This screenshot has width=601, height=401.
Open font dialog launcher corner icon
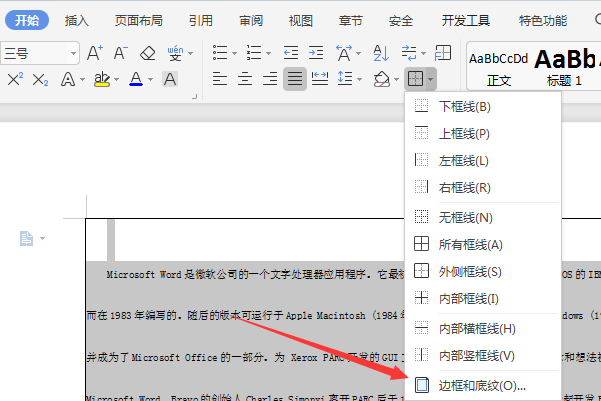pos(194,97)
